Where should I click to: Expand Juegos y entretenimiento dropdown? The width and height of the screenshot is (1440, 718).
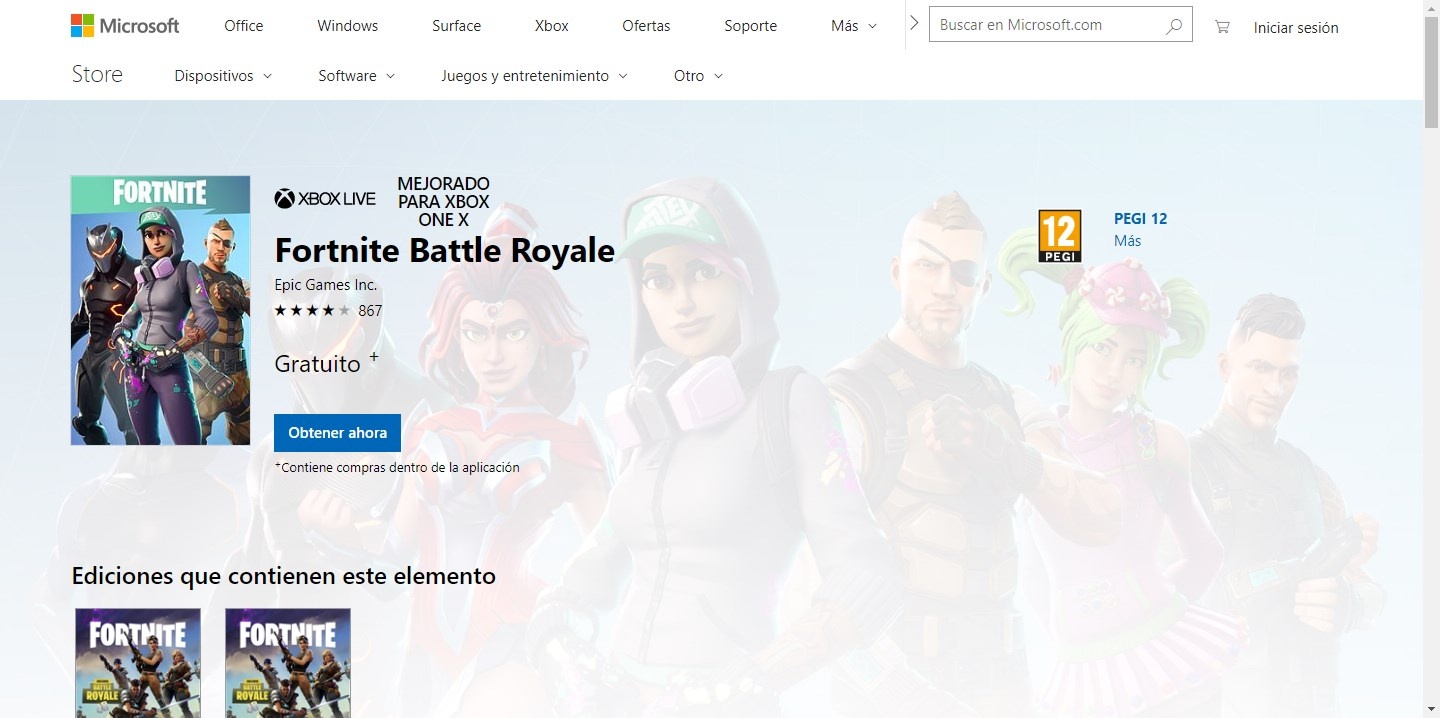point(534,76)
